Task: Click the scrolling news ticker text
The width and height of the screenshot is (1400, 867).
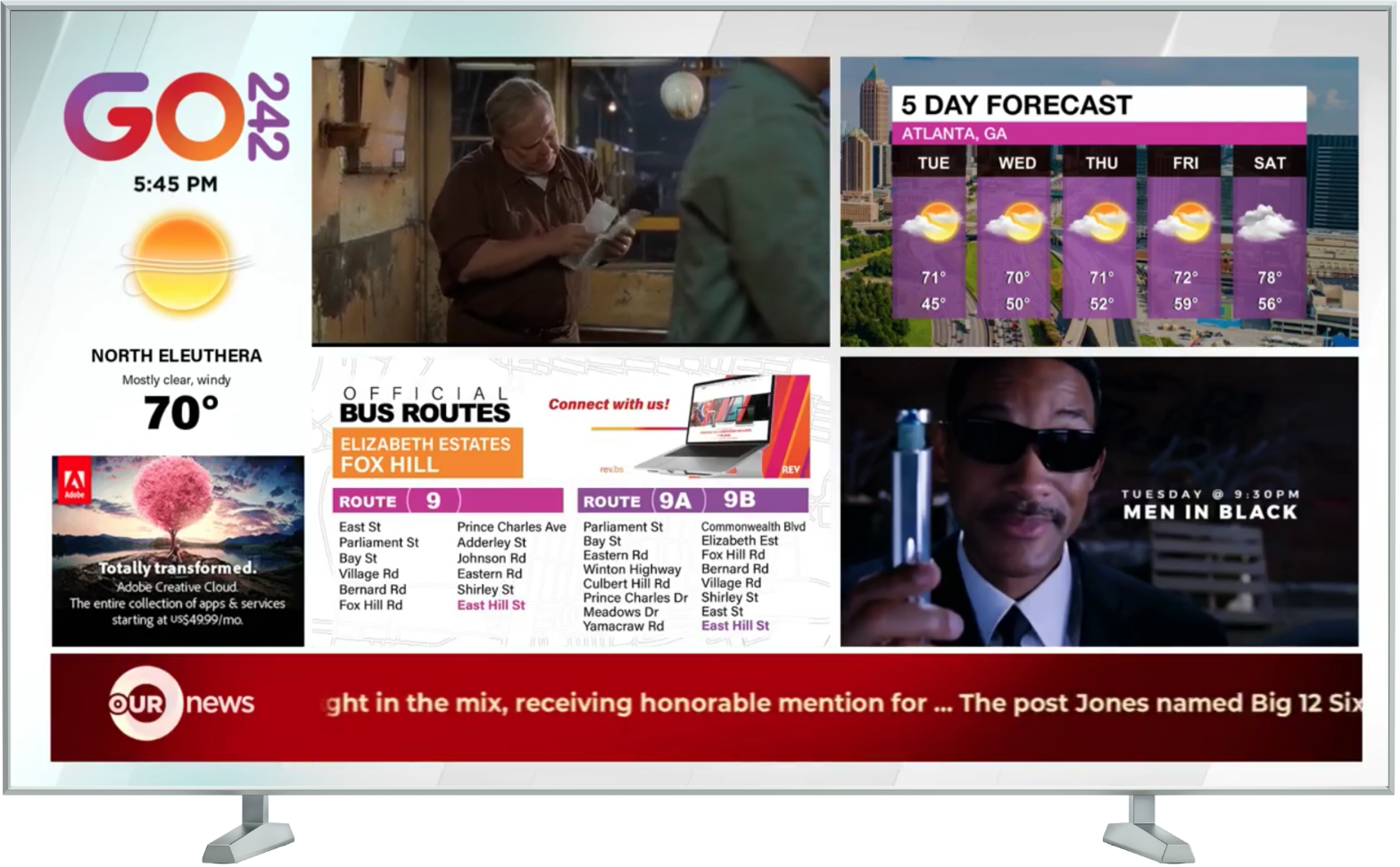Action: click(x=843, y=703)
